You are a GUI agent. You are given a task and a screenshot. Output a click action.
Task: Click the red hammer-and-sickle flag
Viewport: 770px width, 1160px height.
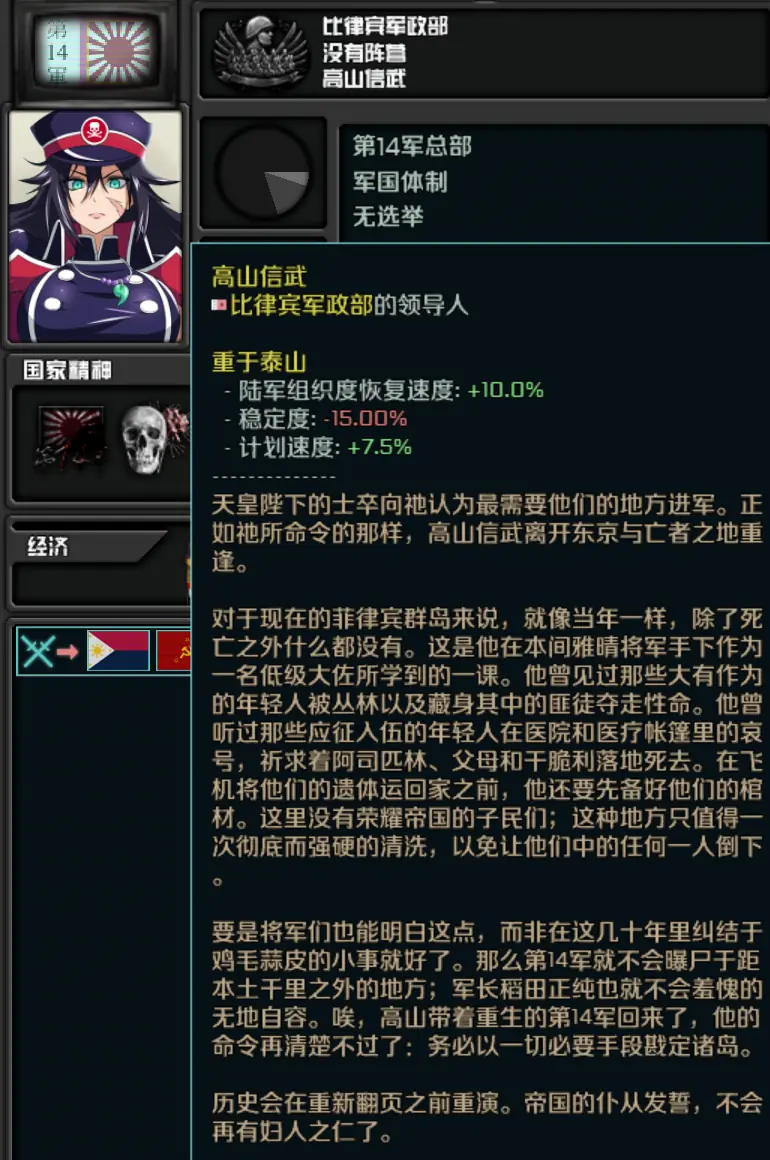point(175,650)
